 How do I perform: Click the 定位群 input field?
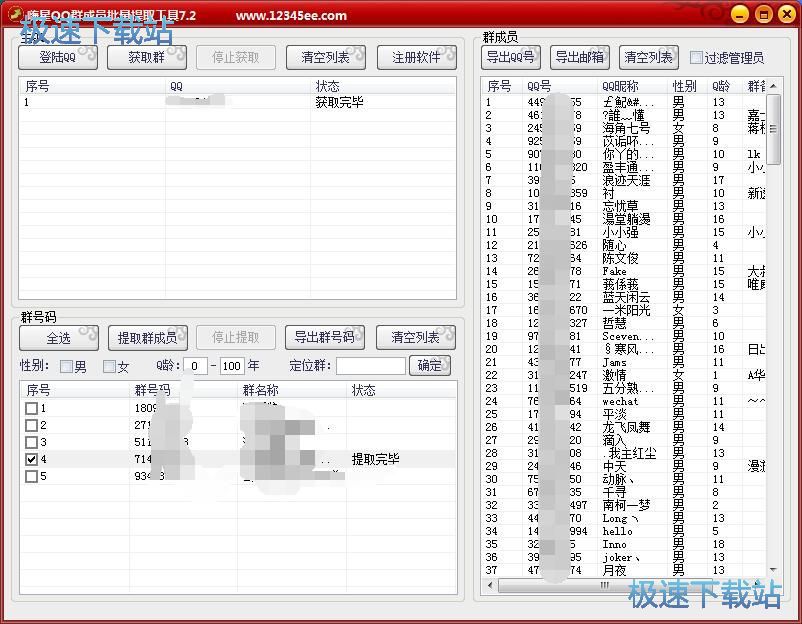371,366
